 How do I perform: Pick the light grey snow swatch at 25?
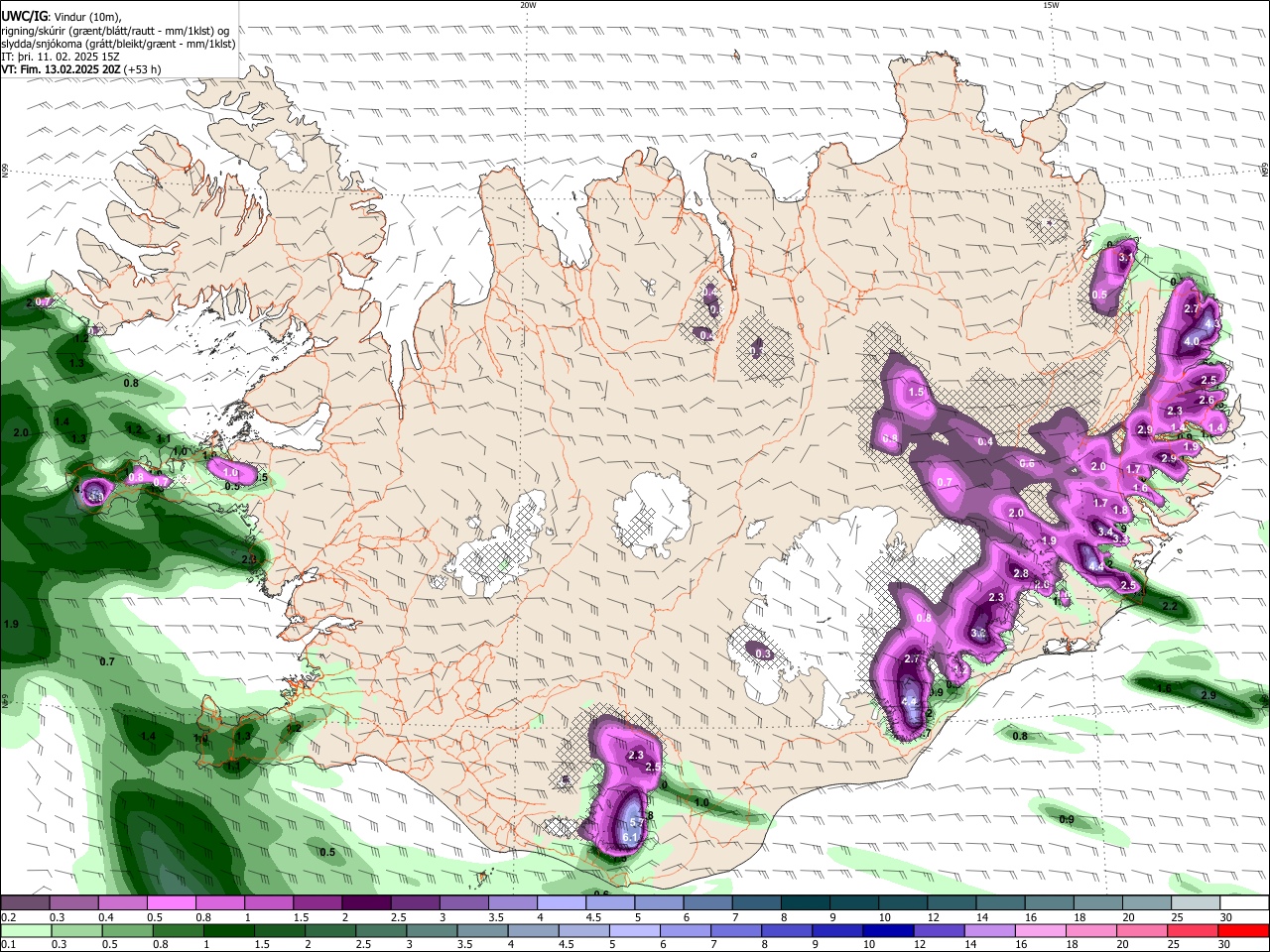point(1196,903)
